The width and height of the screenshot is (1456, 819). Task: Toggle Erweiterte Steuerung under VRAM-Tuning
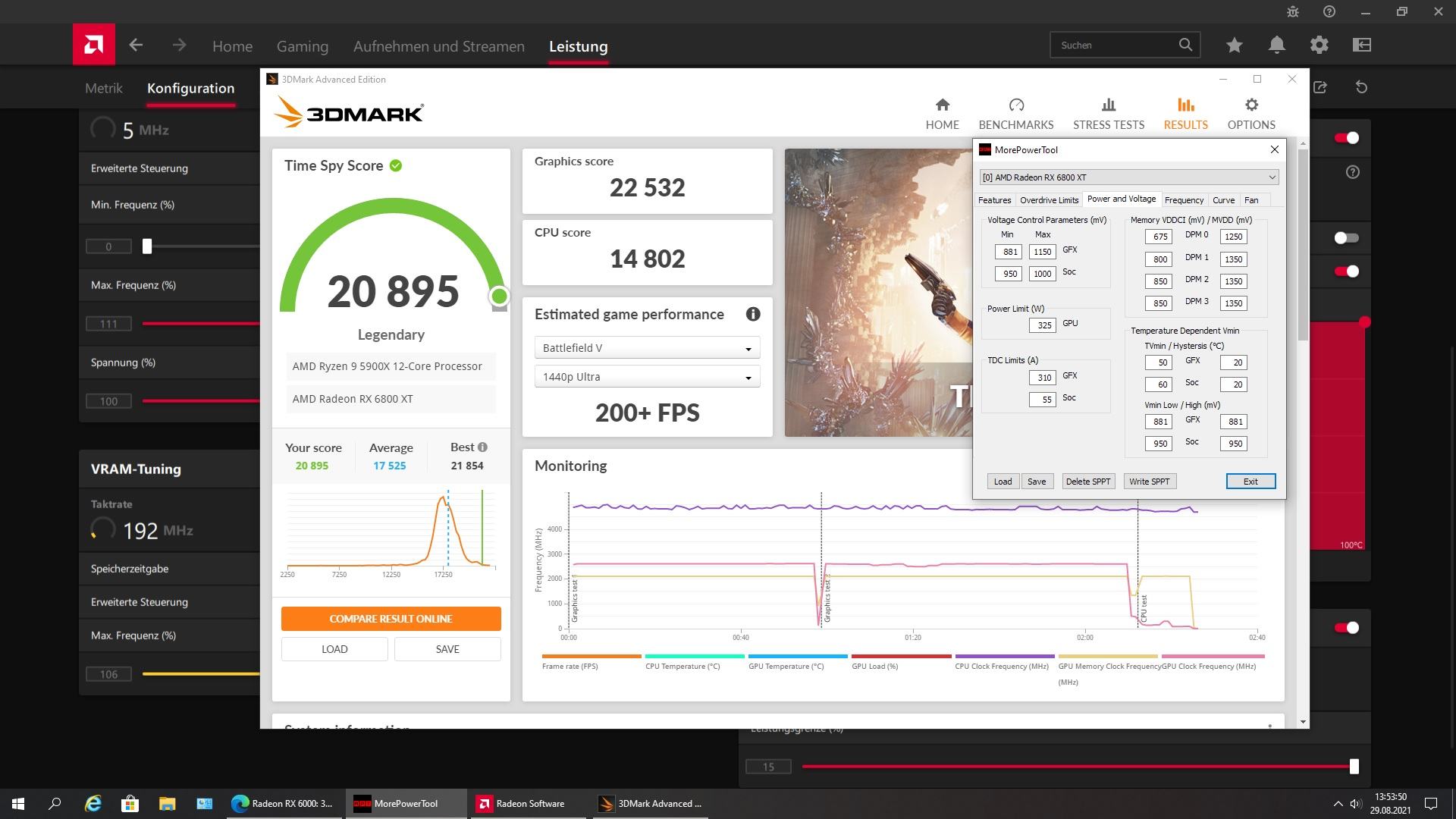click(x=170, y=602)
